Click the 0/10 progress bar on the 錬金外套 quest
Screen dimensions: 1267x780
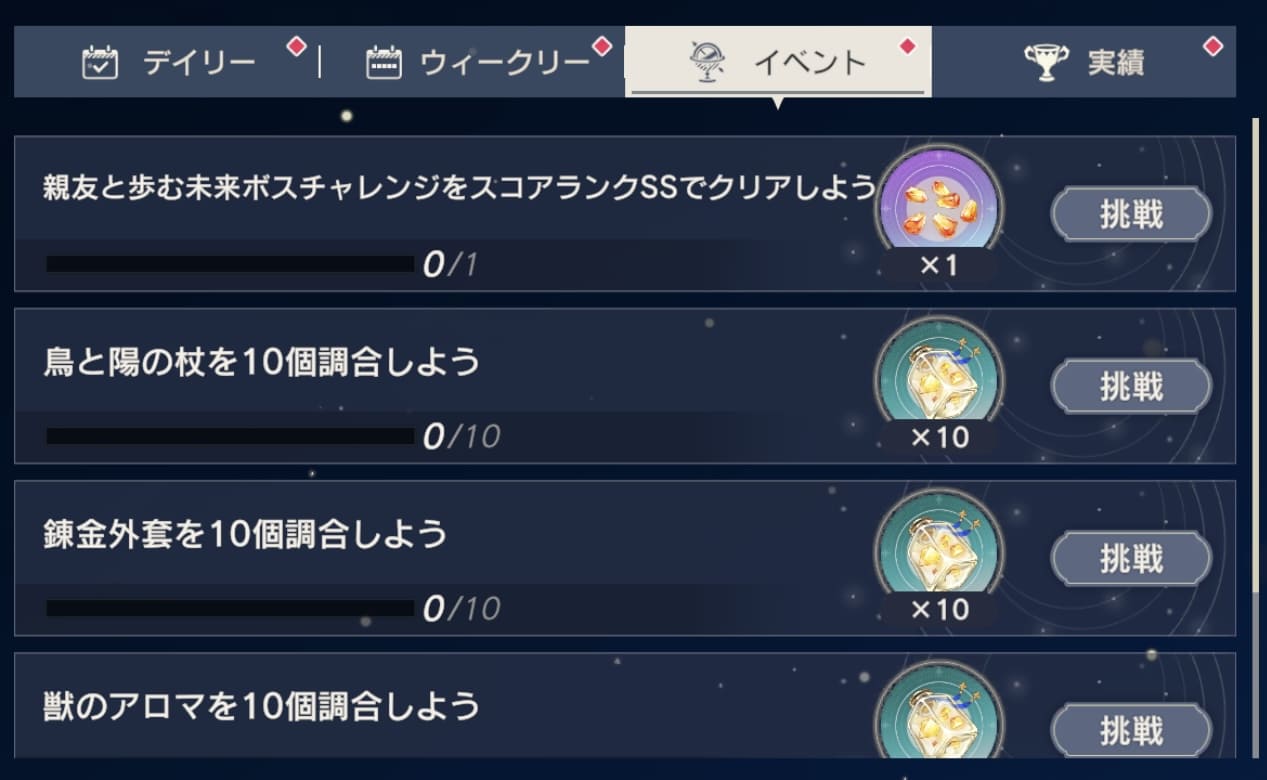[x=230, y=607]
